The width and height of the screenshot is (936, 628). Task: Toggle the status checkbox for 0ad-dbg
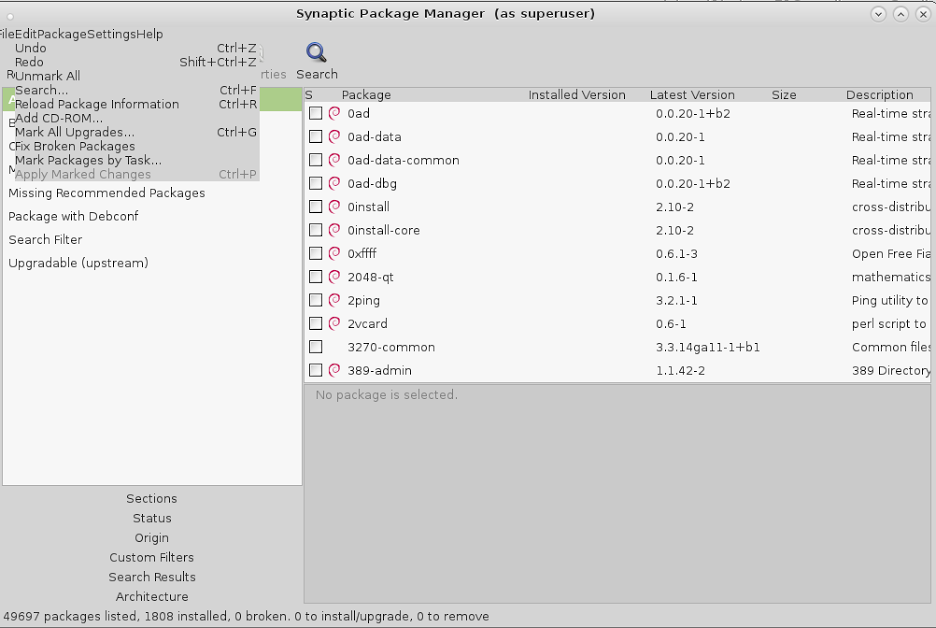316,183
